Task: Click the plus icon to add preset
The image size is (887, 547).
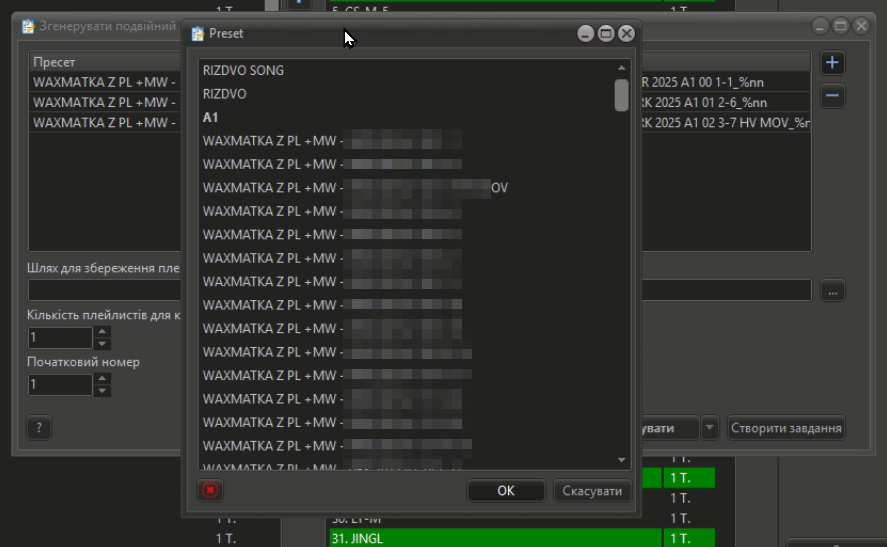Action: [832, 64]
